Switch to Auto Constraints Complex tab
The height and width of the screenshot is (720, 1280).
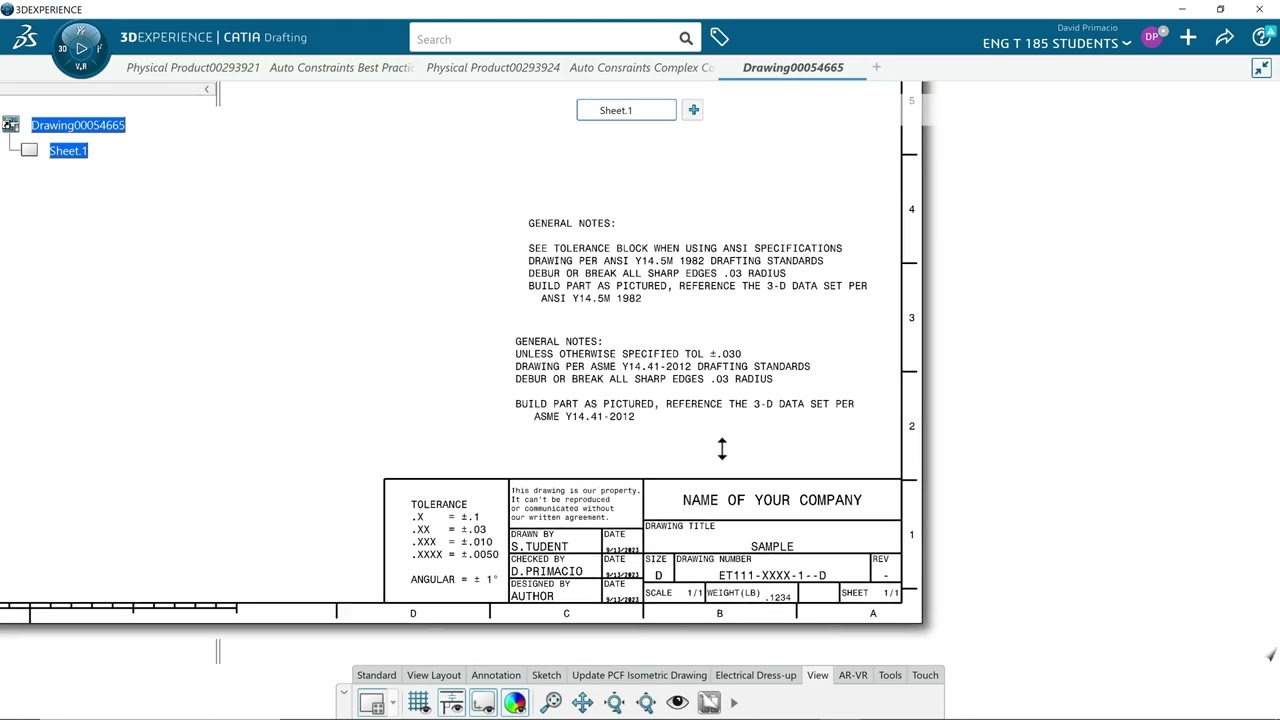tap(642, 67)
